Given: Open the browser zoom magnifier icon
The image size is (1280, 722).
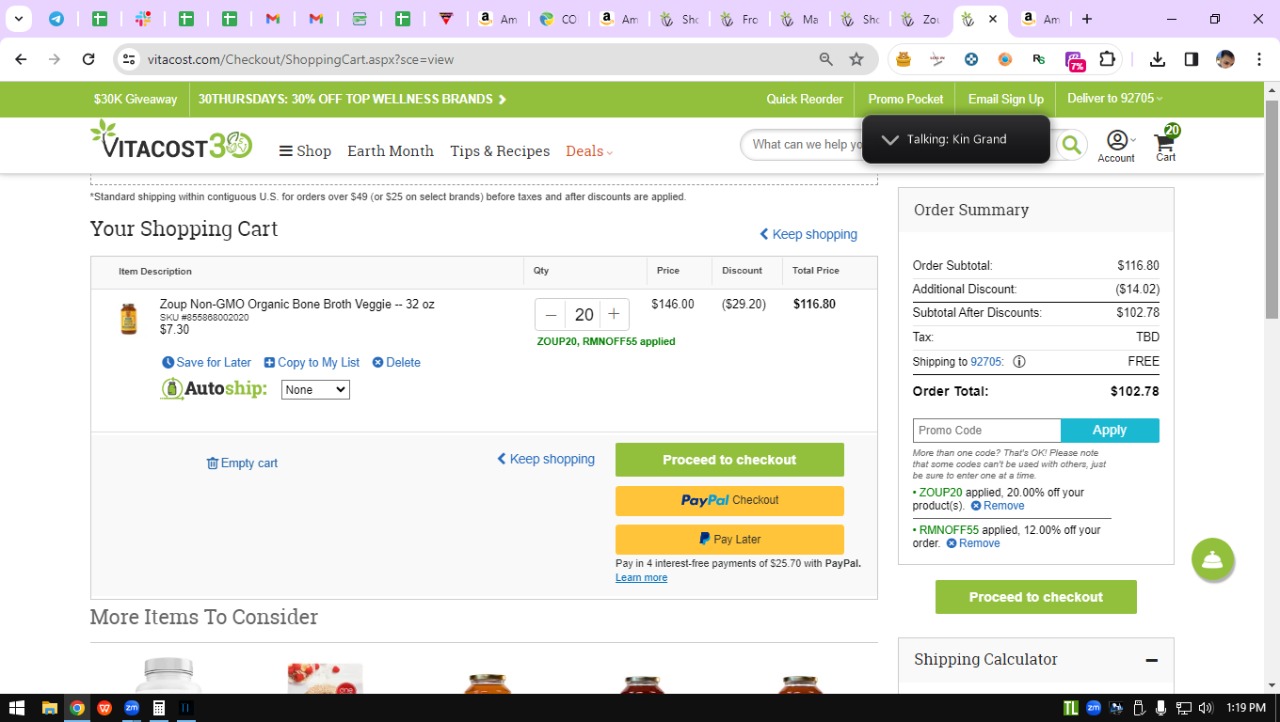Looking at the screenshot, I should (x=826, y=59).
